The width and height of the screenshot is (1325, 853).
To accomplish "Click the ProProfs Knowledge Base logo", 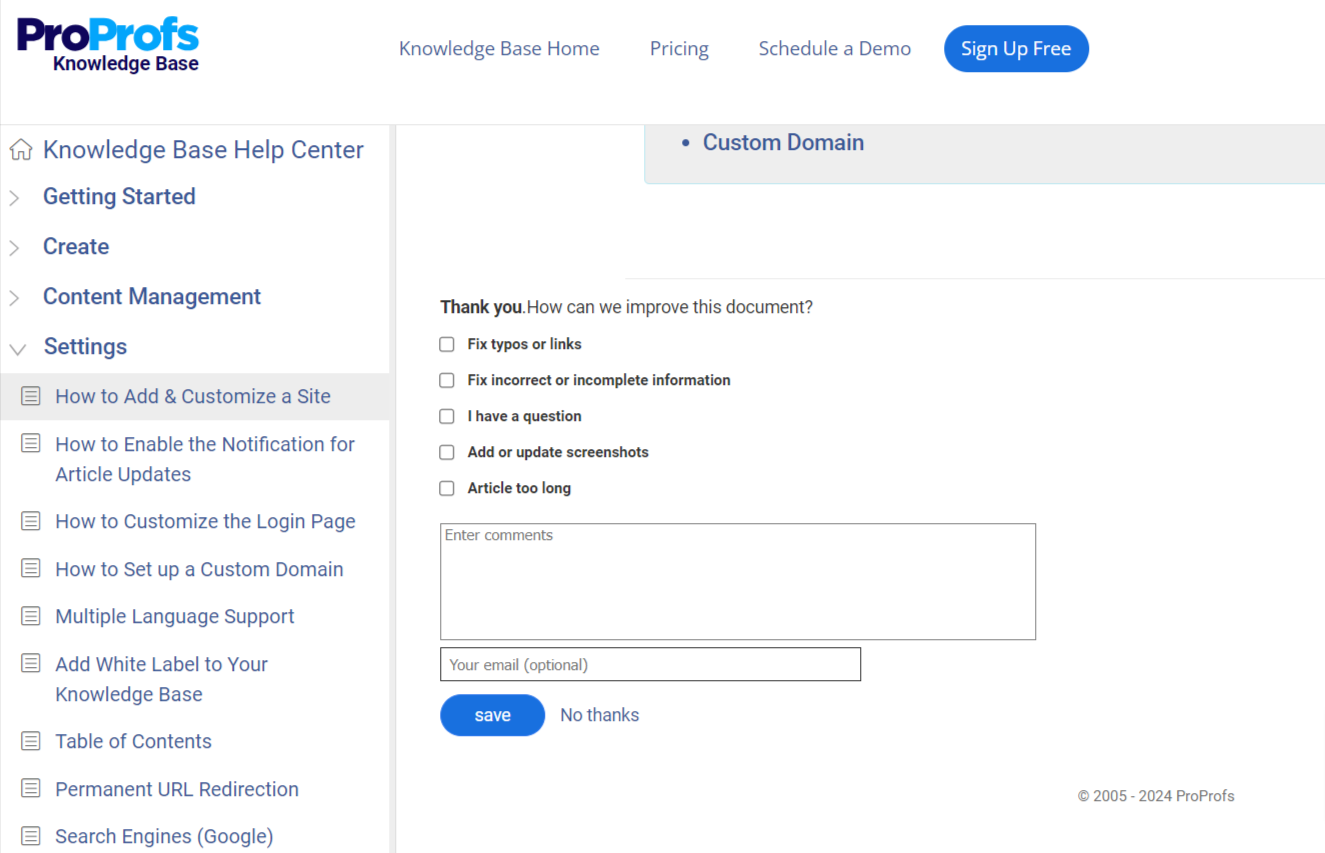I will click(108, 46).
